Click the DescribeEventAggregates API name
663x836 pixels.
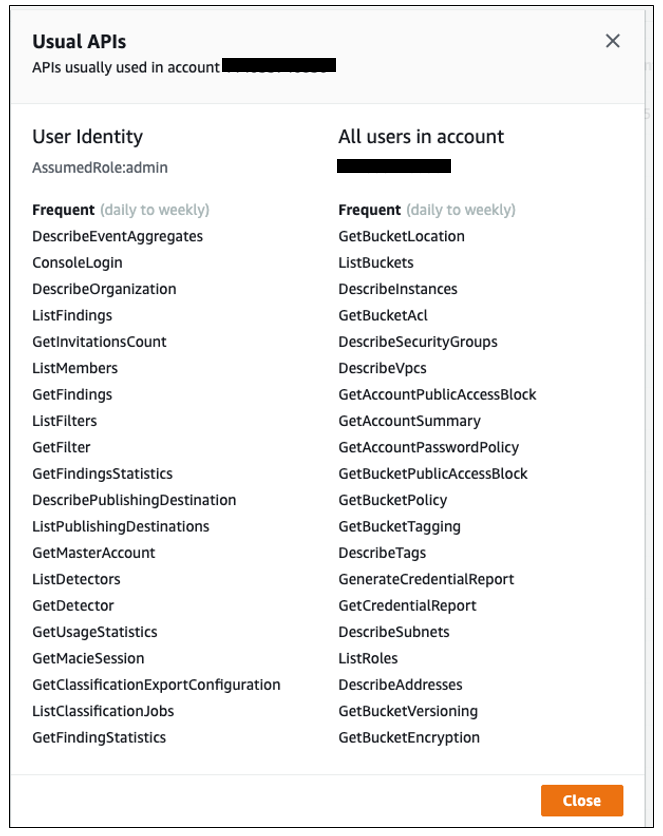pyautogui.click(x=117, y=236)
